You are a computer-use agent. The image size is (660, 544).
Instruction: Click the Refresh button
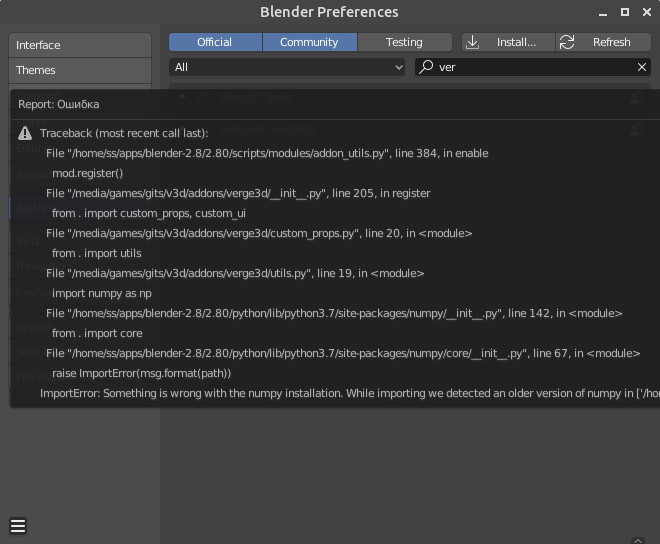click(604, 42)
